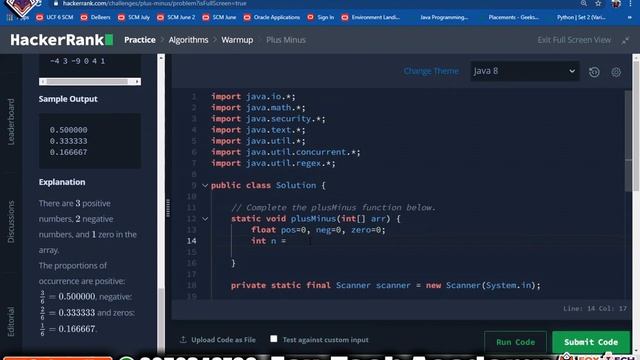Show more bookmarks overflow chevron

tap(629, 18)
